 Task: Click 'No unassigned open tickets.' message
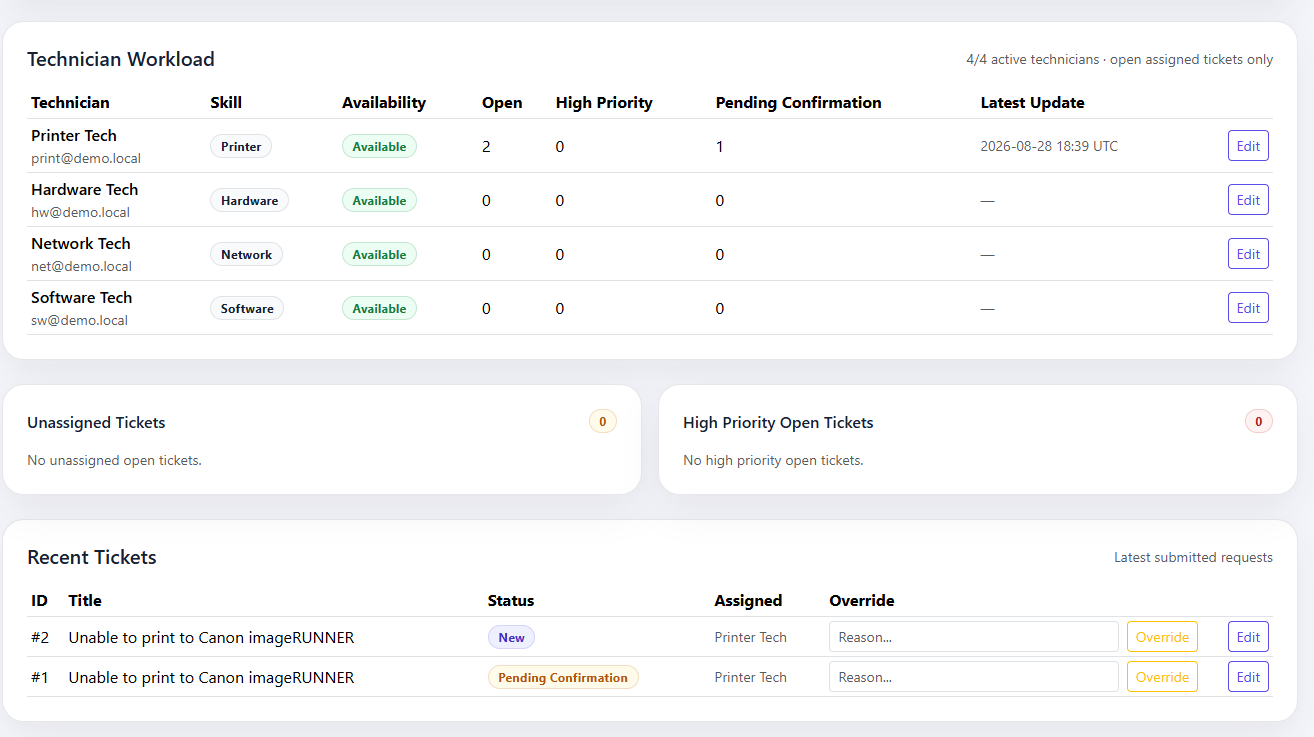114,460
